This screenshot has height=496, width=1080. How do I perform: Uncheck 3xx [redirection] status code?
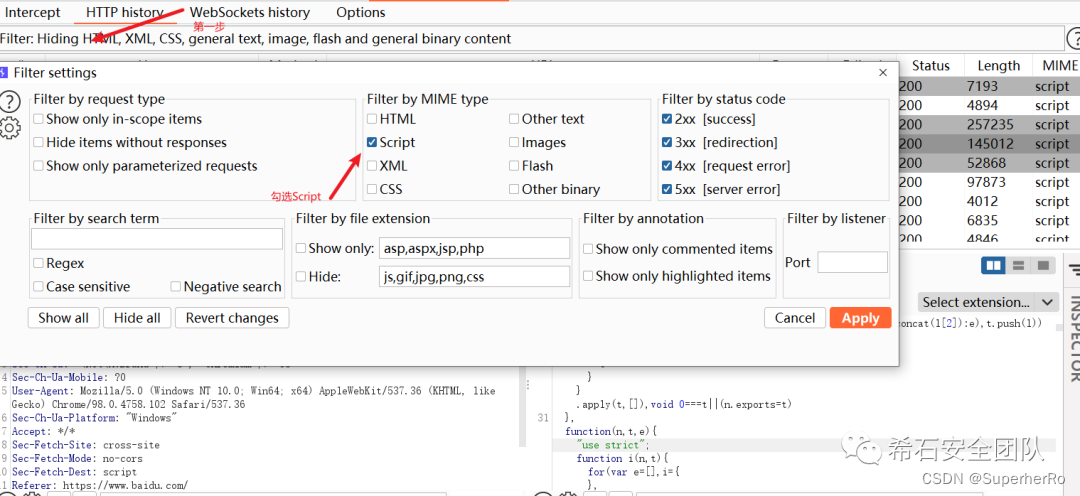tap(667, 143)
